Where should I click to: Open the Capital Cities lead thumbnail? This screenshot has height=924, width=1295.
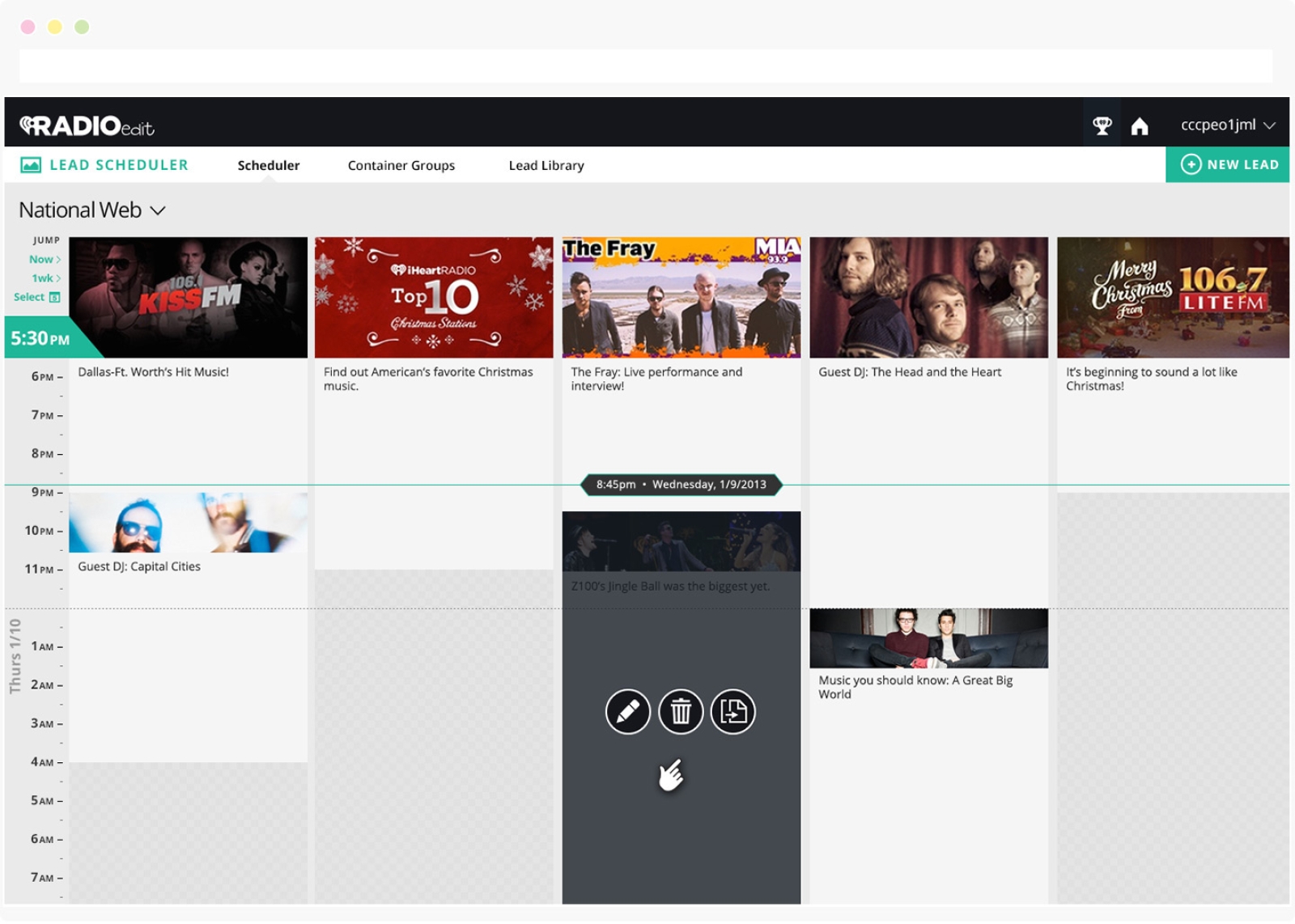[189, 523]
